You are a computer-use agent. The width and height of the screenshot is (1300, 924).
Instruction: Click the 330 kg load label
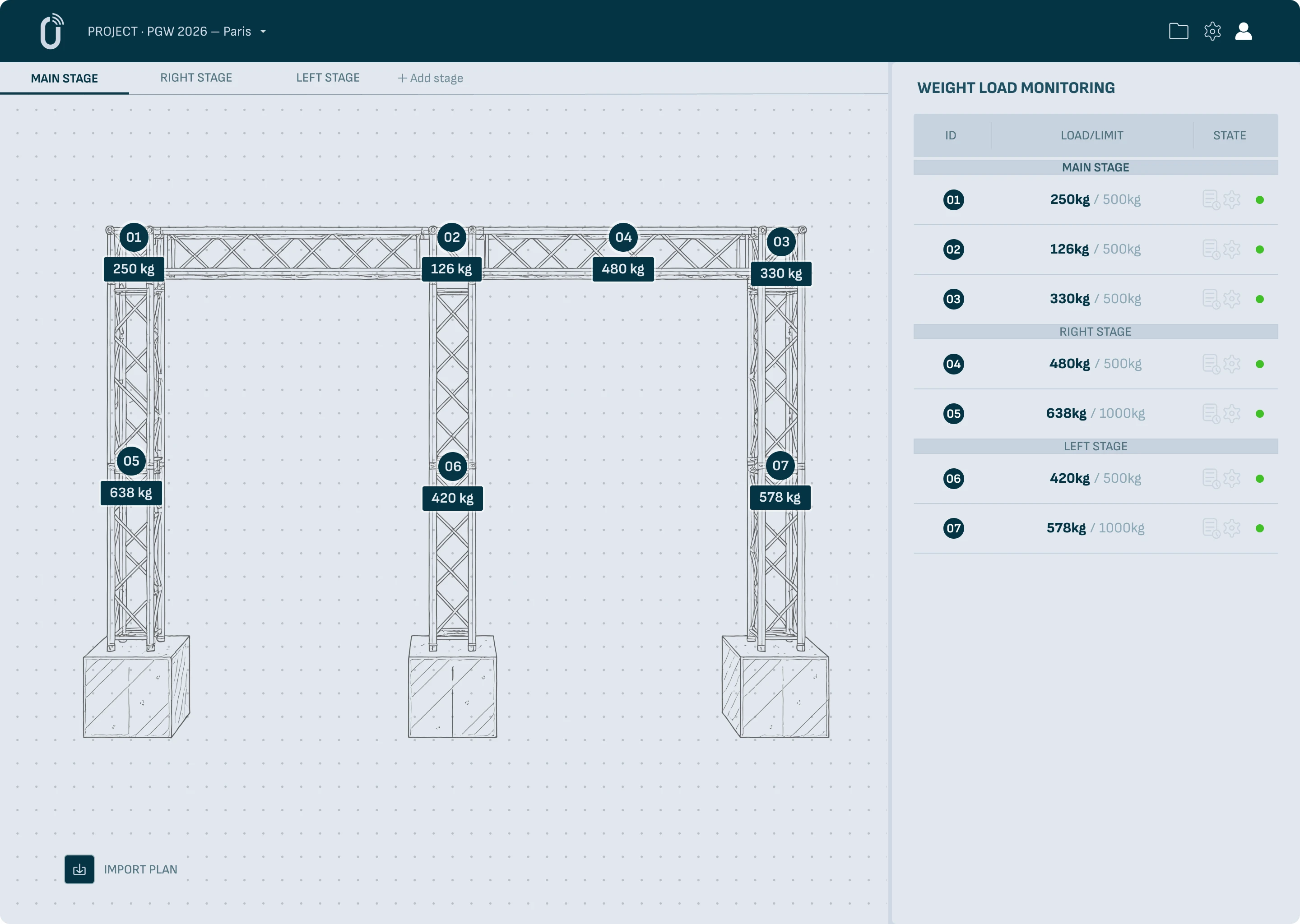tap(781, 274)
